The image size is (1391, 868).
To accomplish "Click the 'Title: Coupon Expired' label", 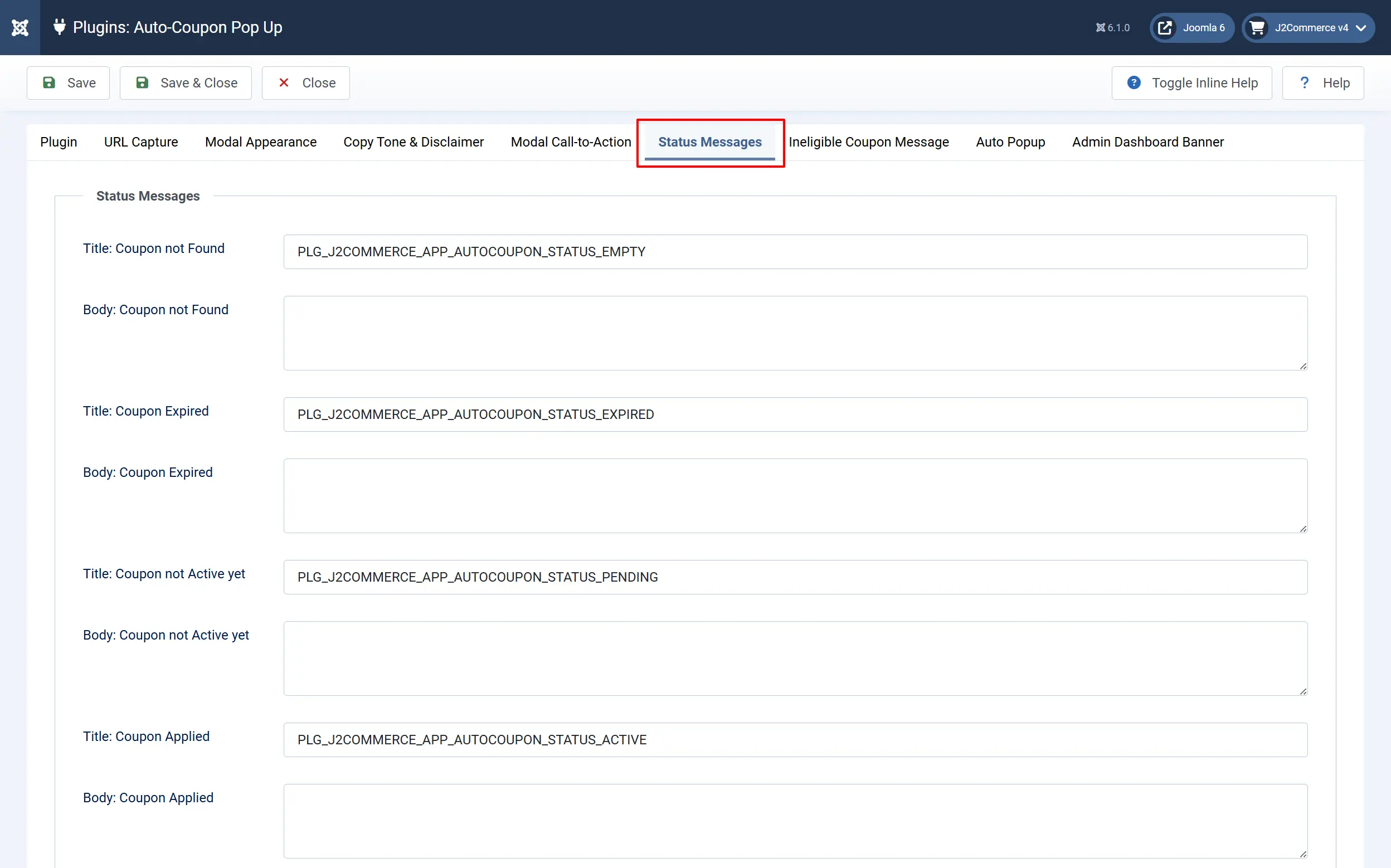I will [146, 411].
